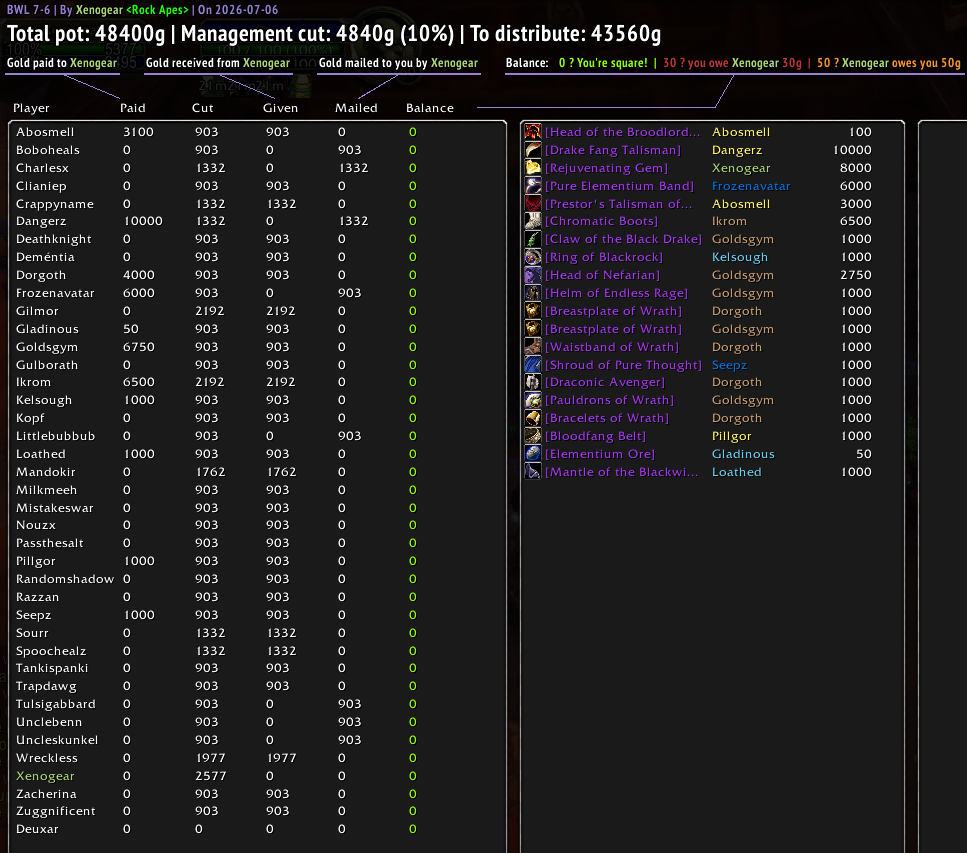Open the [Elementium Ore] item link
Viewport: 967px width, 853px height.
(x=599, y=454)
